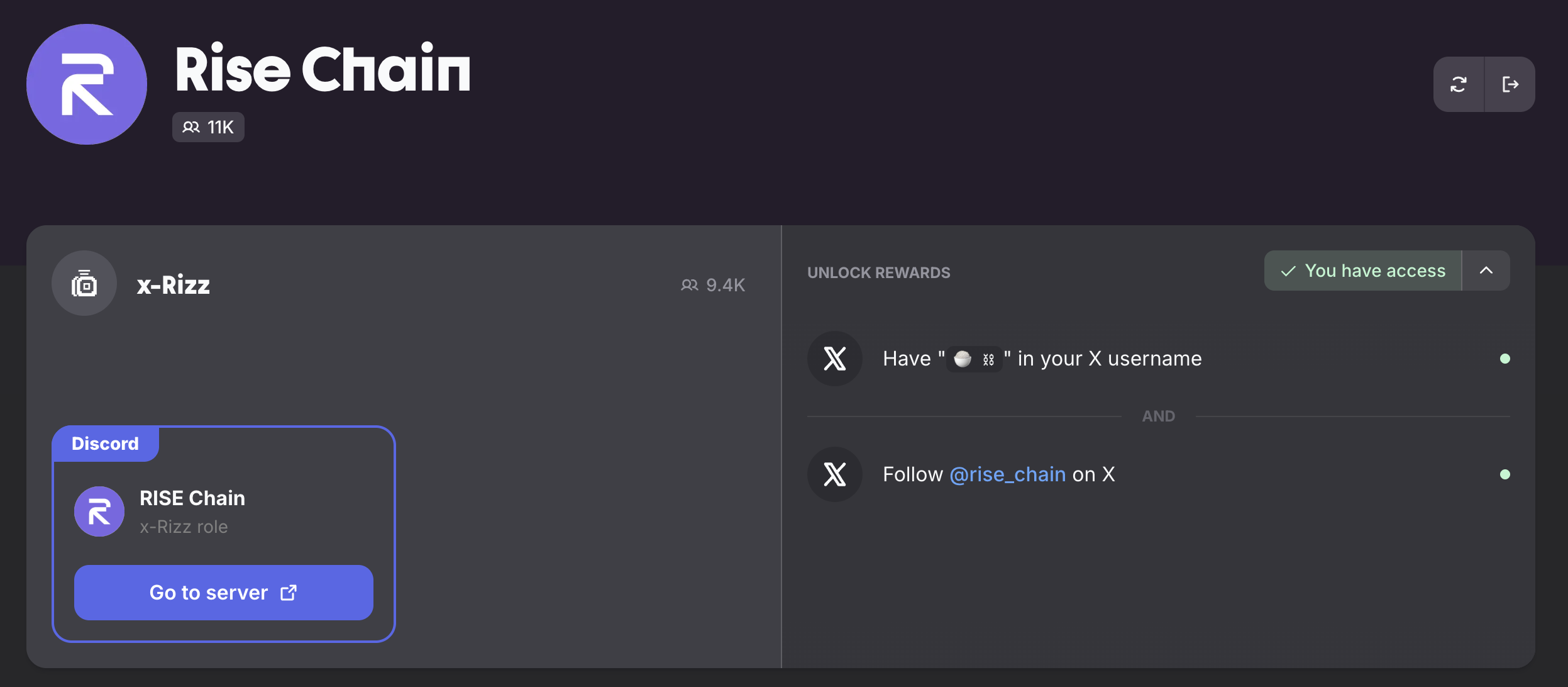Collapse requirements with the chevron arrow
Viewport: 1568px width, 687px height.
1486,271
